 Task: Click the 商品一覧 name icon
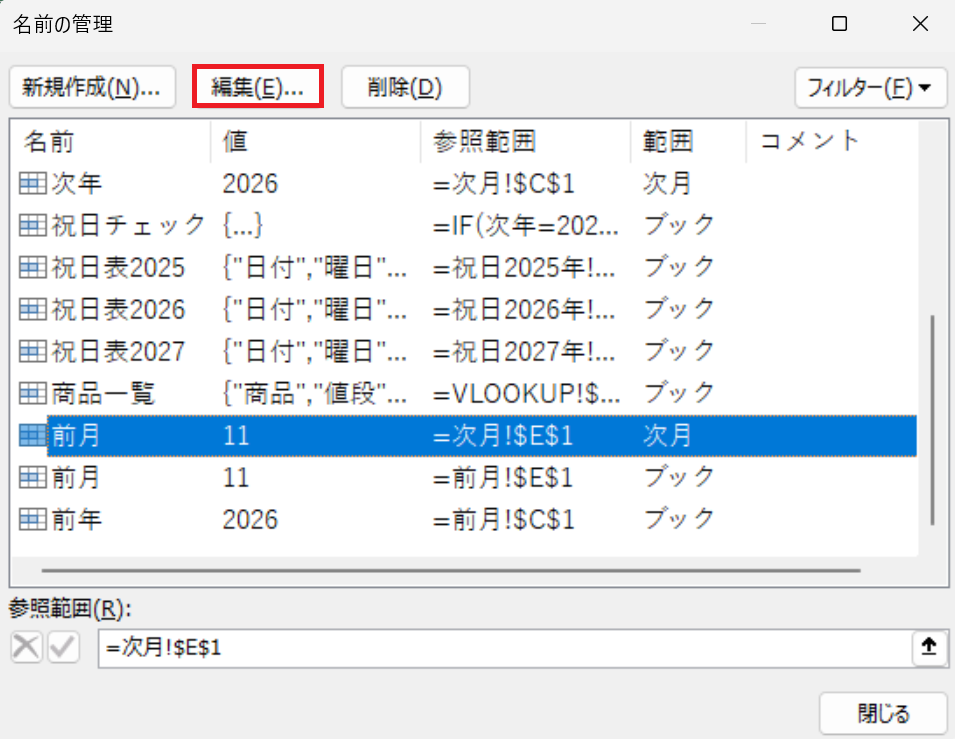pyautogui.click(x=33, y=393)
